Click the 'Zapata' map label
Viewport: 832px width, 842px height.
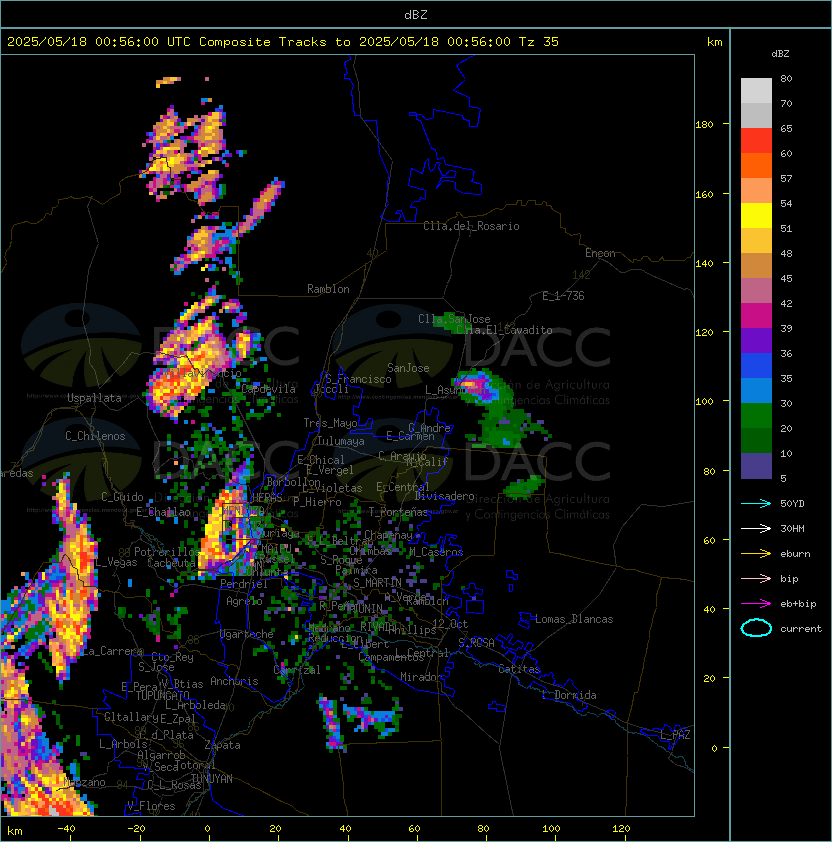[222, 745]
